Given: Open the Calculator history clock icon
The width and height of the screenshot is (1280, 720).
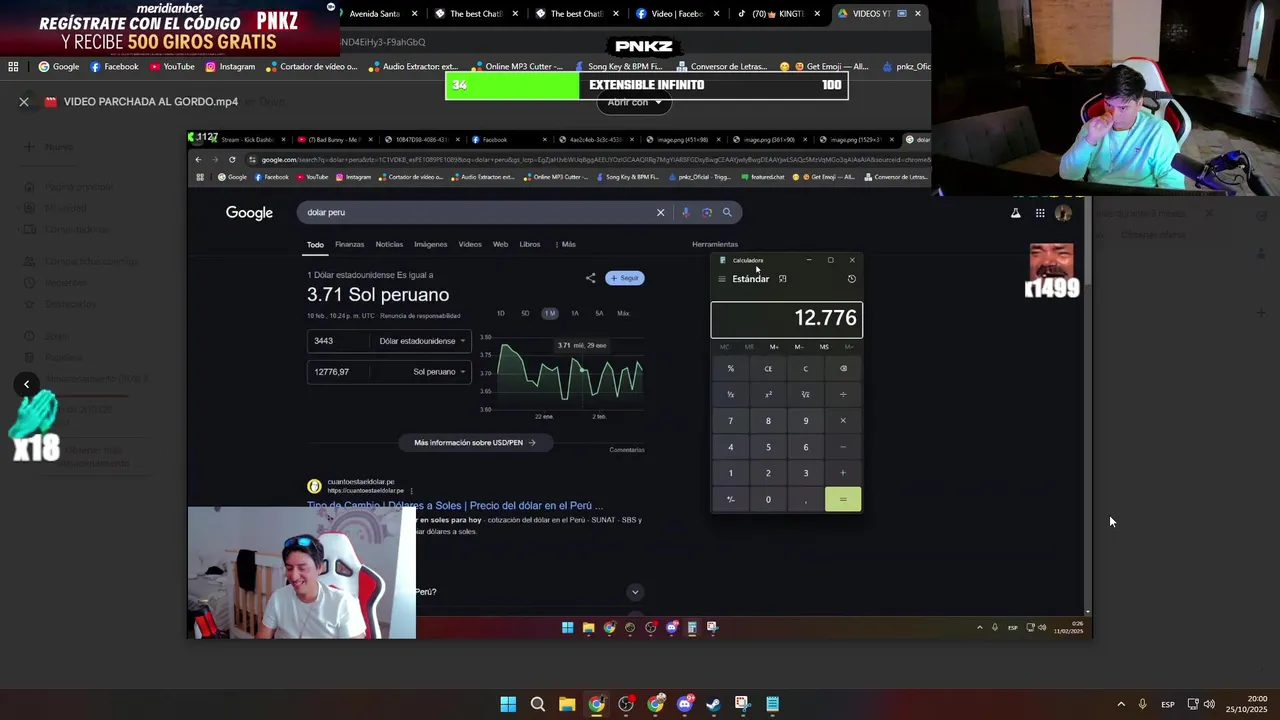Looking at the screenshot, I should [852, 279].
